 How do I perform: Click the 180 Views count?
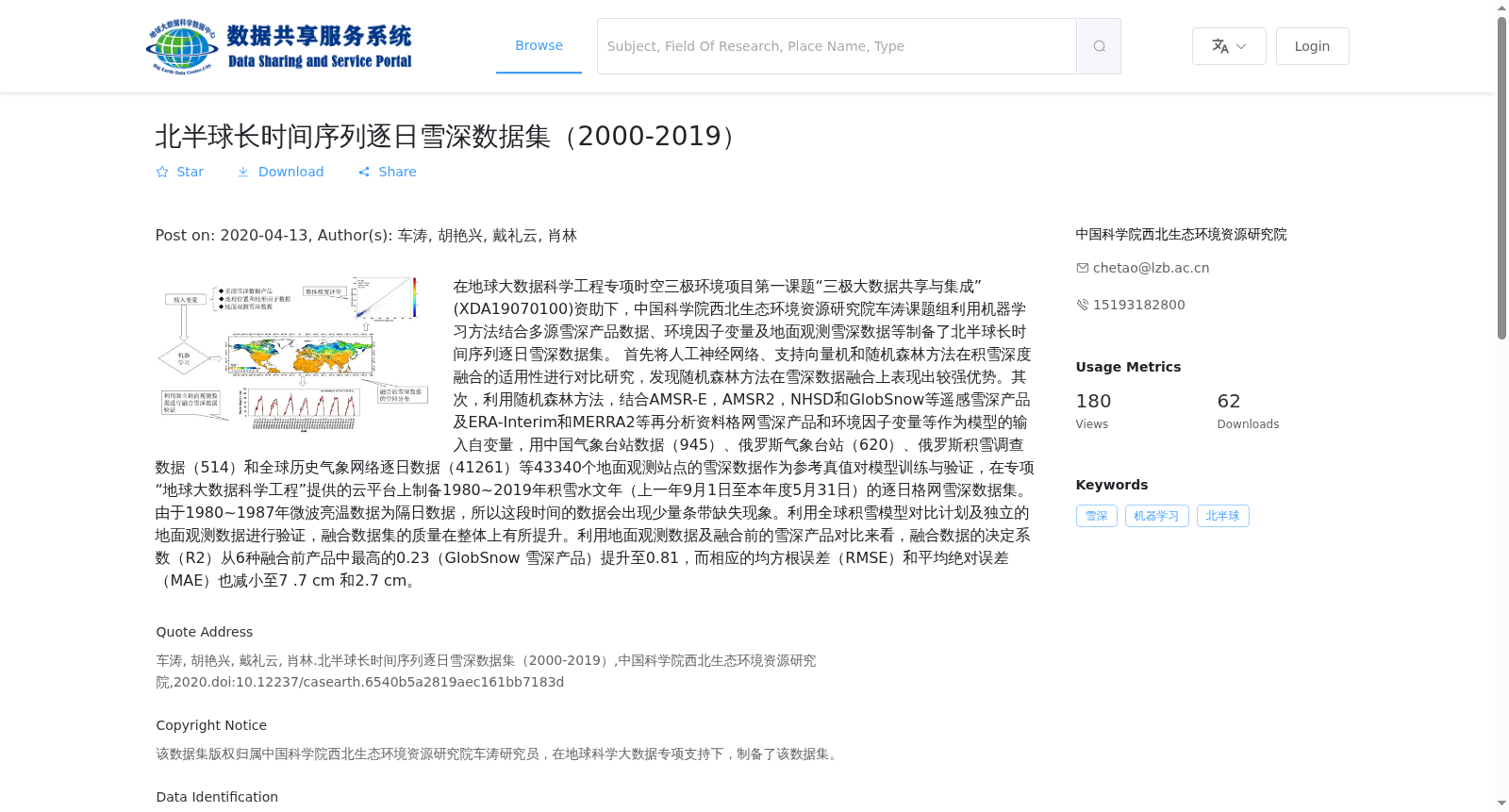[1093, 402]
